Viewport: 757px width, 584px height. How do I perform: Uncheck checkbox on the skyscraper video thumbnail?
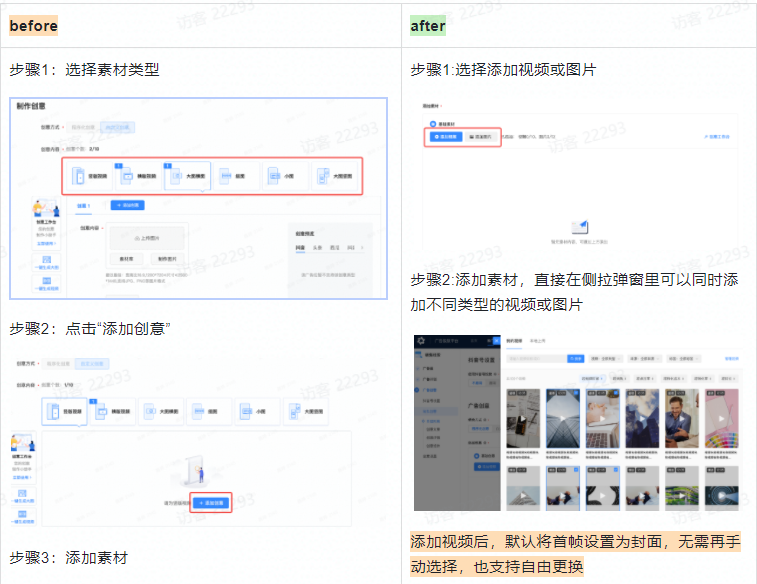(576, 393)
